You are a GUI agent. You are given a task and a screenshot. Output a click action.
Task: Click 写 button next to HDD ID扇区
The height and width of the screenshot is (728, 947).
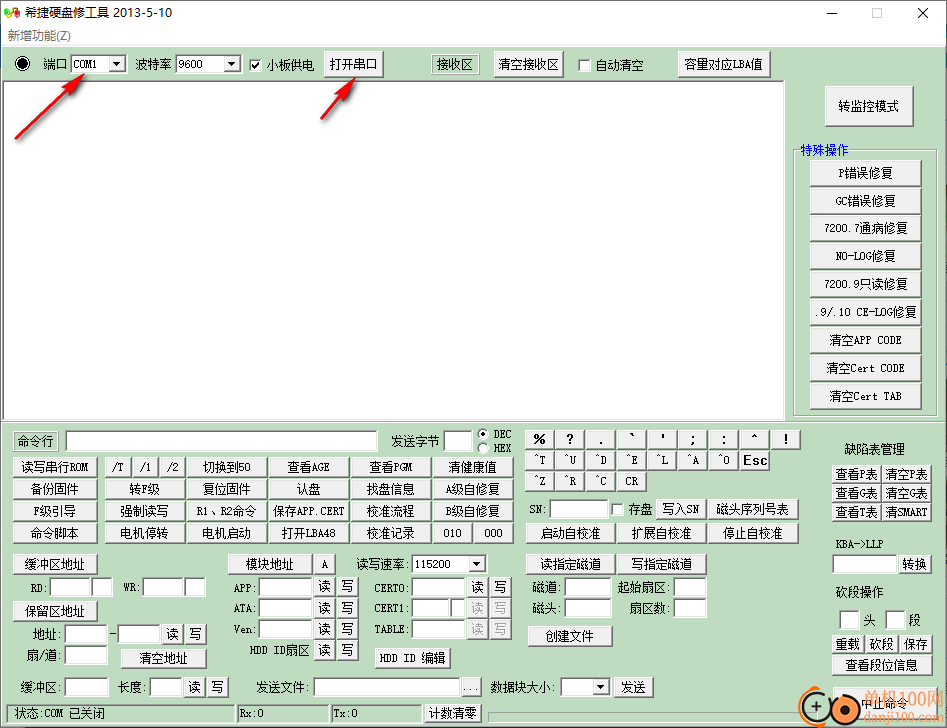point(347,650)
